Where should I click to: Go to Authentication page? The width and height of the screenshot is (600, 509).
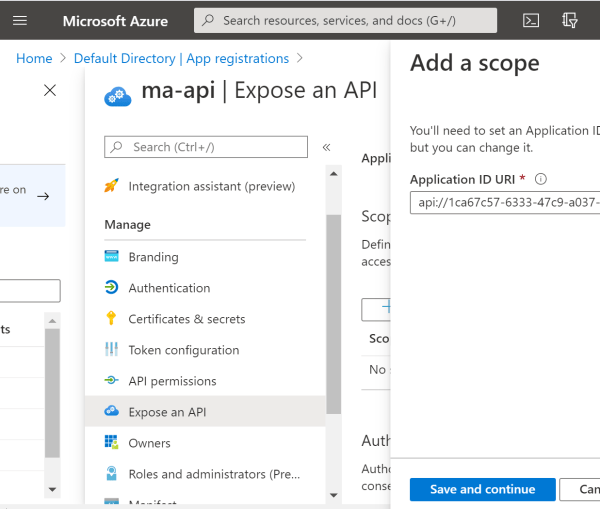(x=169, y=288)
